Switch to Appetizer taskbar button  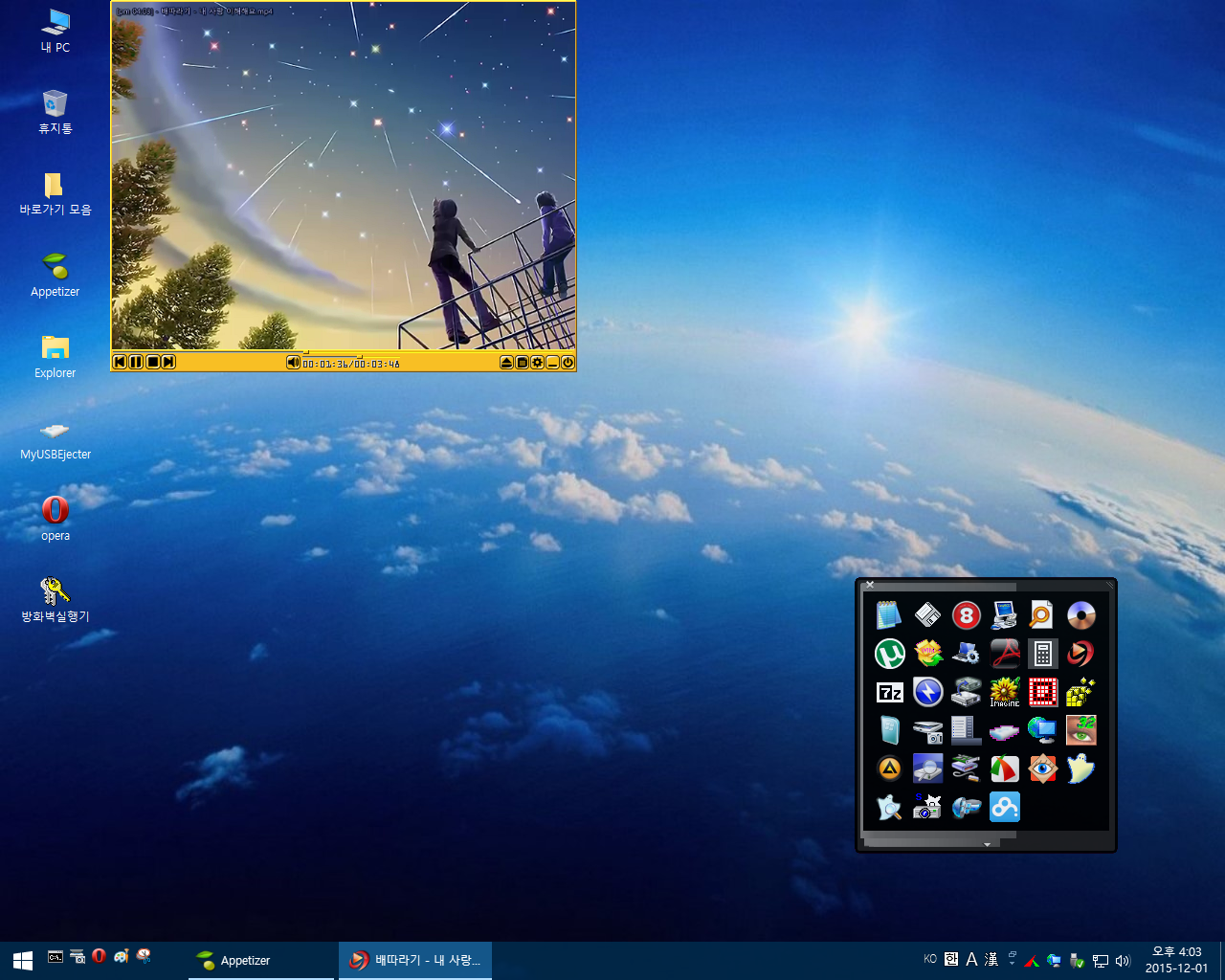click(261, 960)
